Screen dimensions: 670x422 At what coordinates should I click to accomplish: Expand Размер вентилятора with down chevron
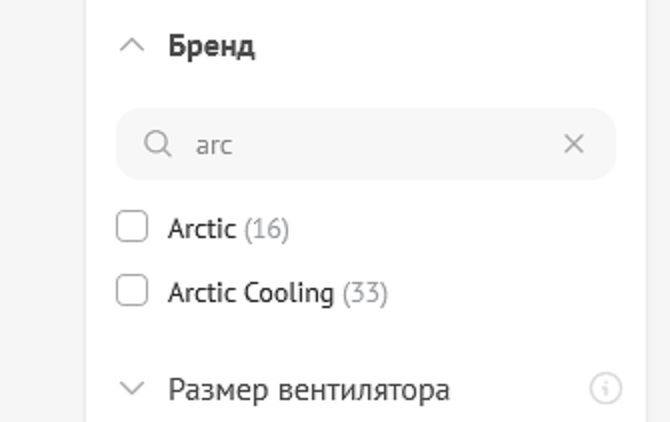coord(132,388)
